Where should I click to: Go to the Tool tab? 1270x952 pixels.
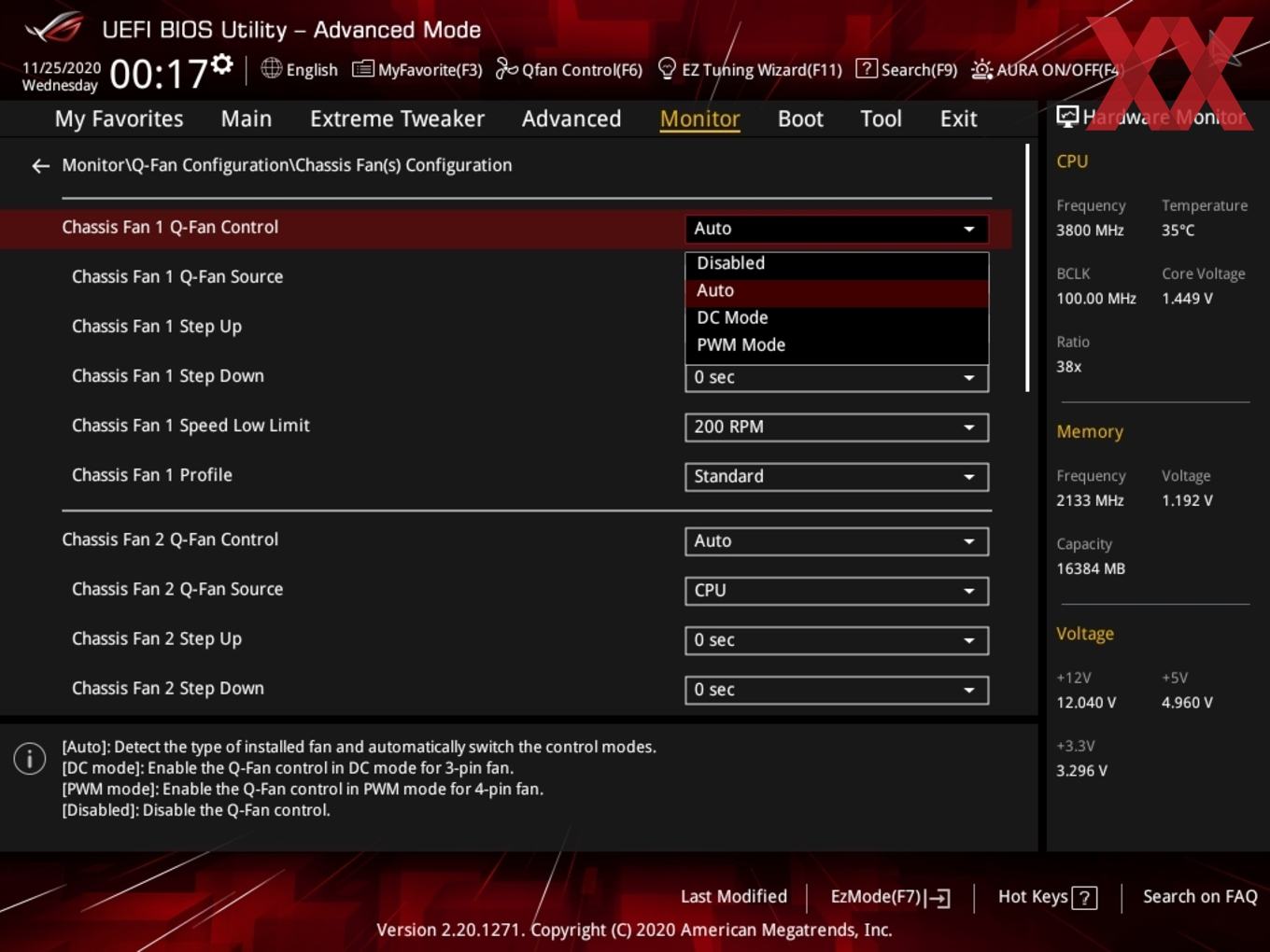(x=881, y=119)
